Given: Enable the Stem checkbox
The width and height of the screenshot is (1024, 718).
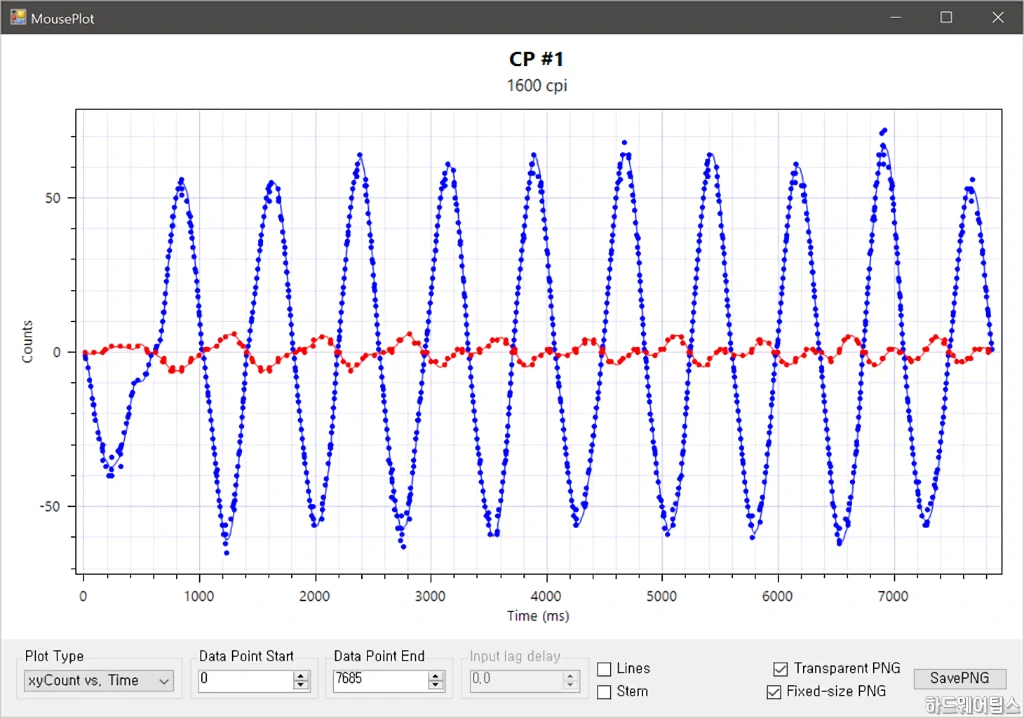Looking at the screenshot, I should tap(604, 692).
